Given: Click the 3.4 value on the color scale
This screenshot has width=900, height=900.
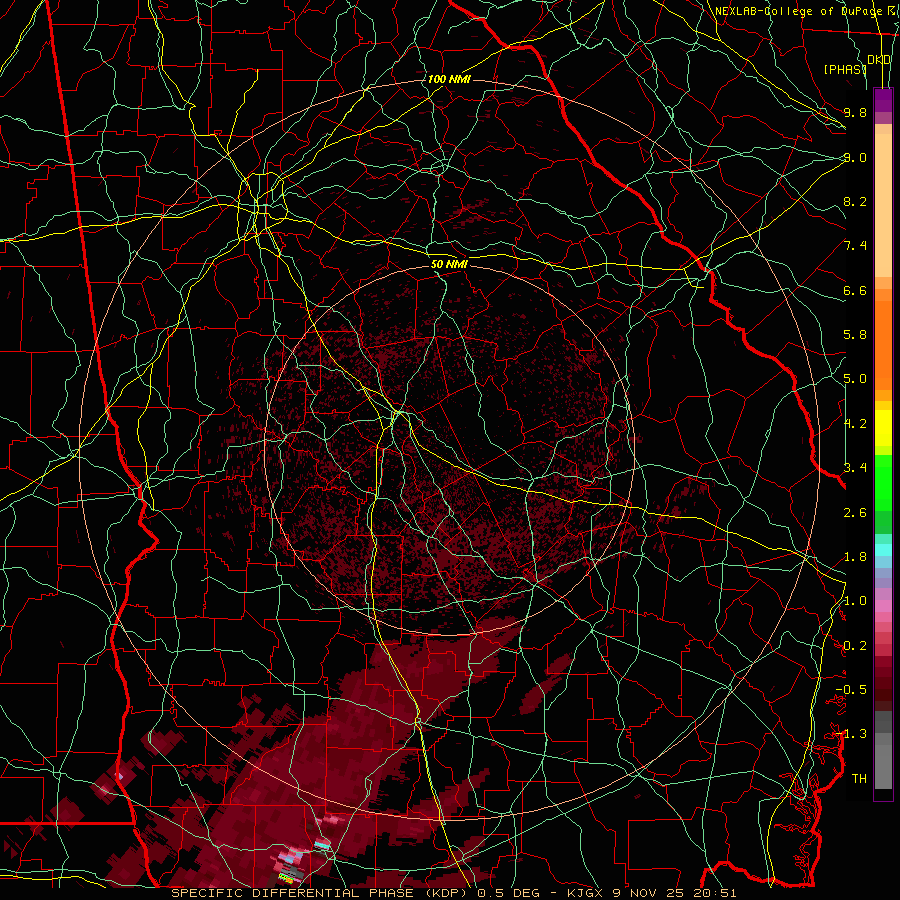Looking at the screenshot, I should tap(855, 468).
